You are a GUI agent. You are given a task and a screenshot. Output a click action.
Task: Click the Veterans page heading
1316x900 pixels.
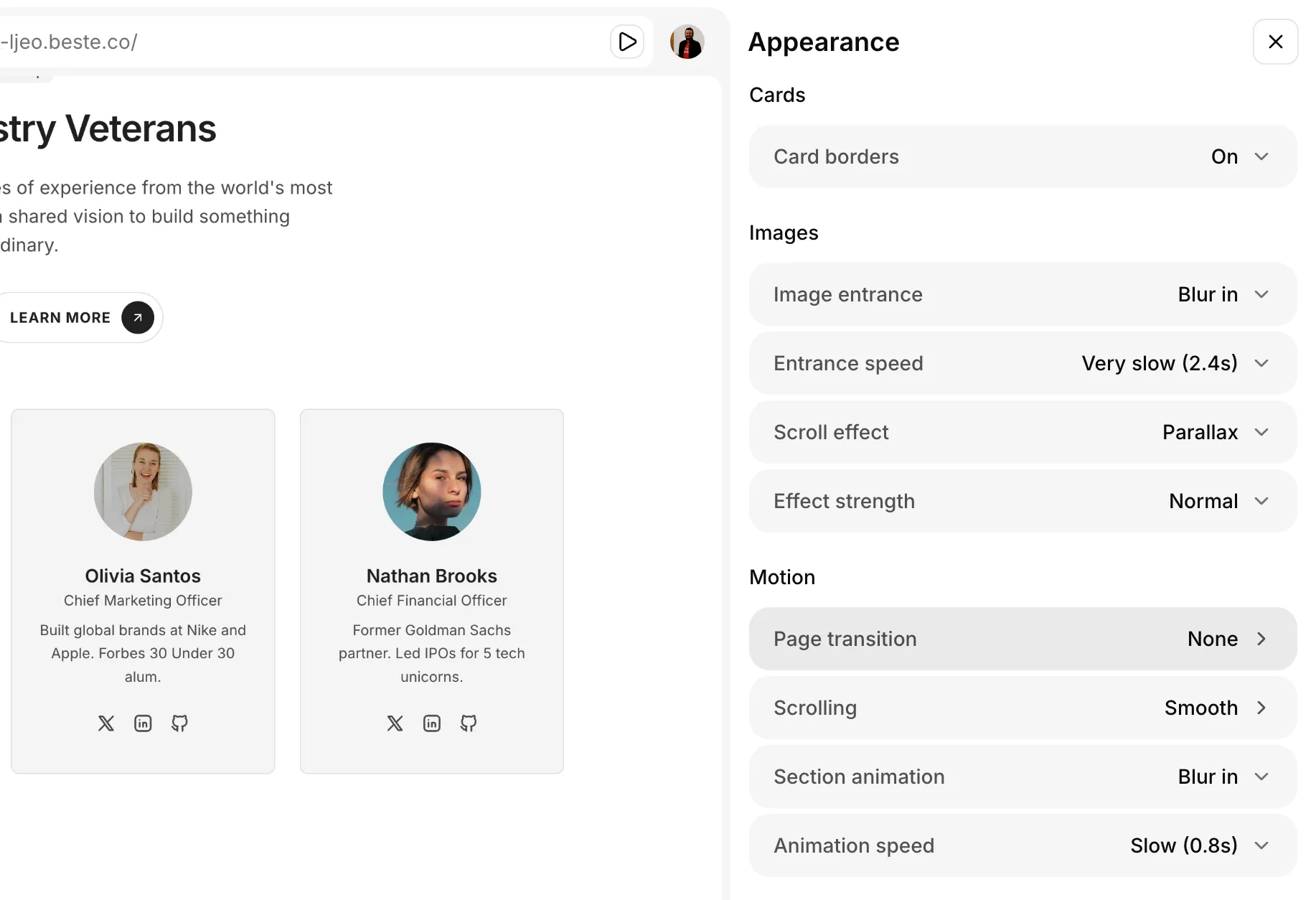(x=108, y=129)
